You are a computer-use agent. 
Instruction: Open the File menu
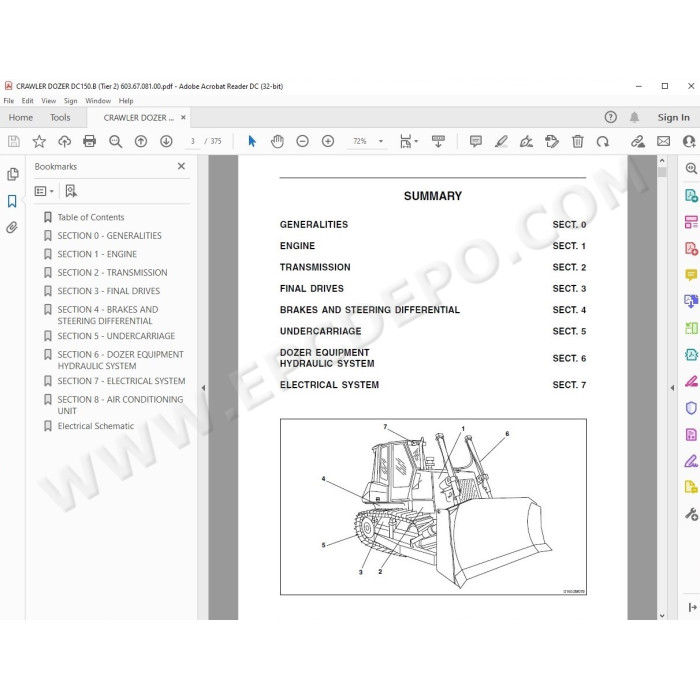[x=8, y=101]
